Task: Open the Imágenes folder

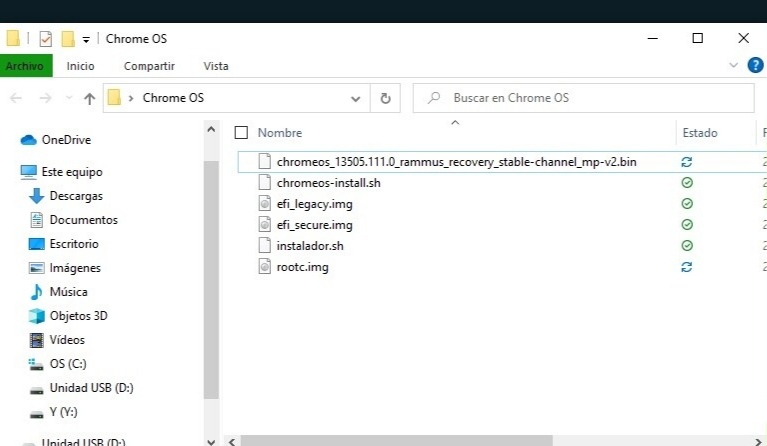Action: [x=65, y=268]
